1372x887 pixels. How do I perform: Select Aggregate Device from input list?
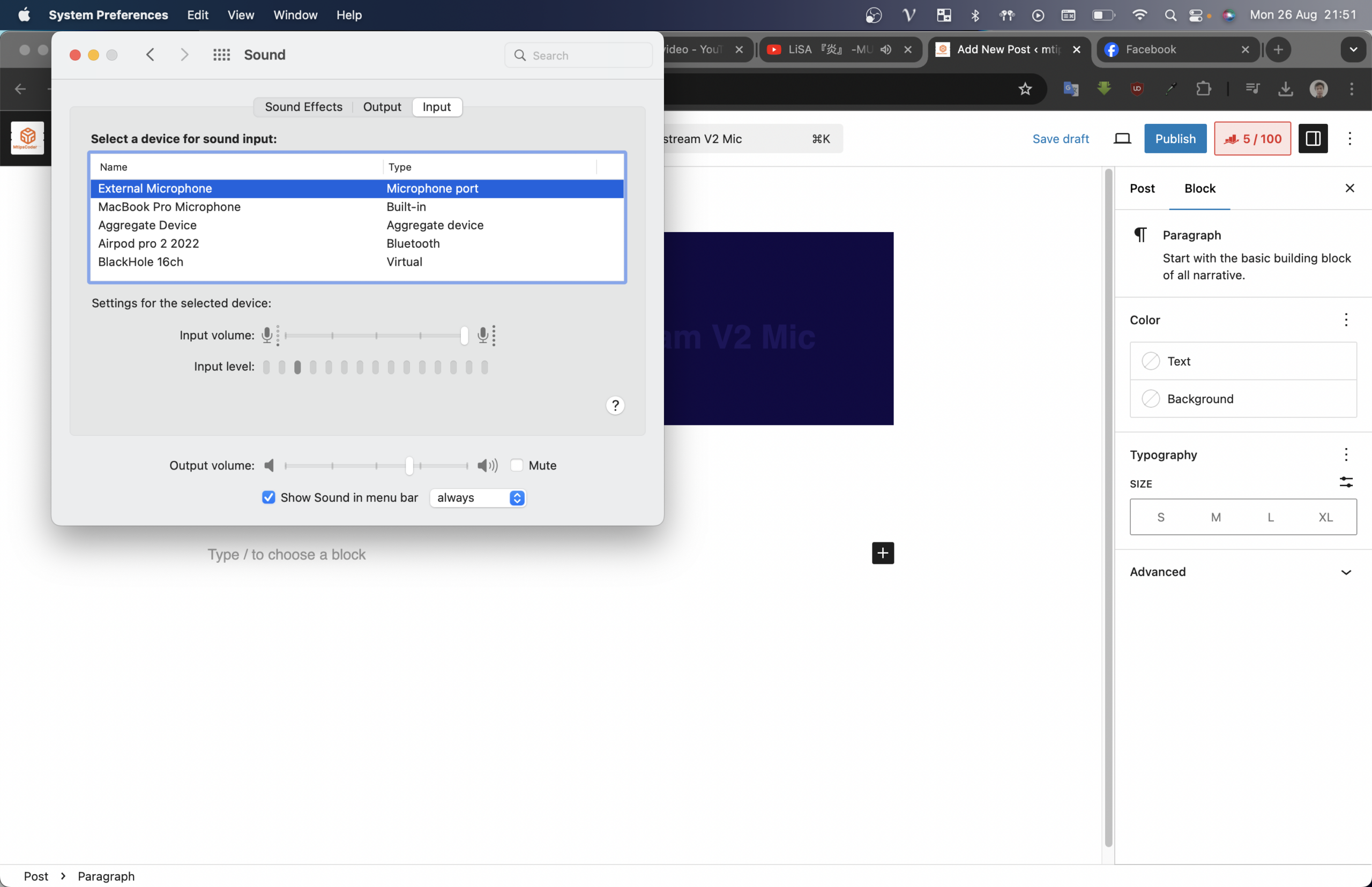click(147, 225)
